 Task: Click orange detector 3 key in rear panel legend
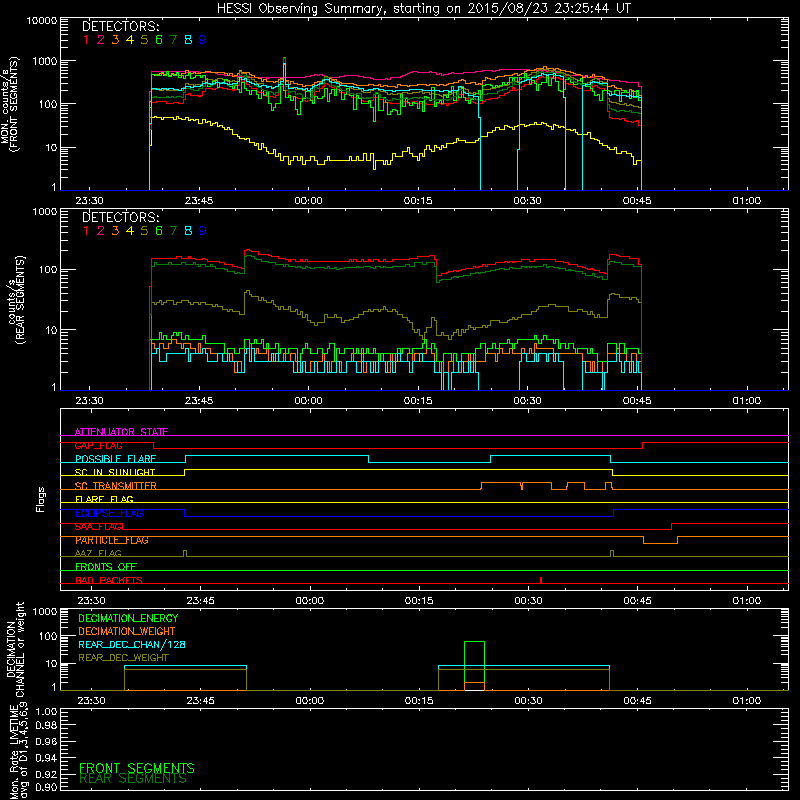pyautogui.click(x=115, y=231)
